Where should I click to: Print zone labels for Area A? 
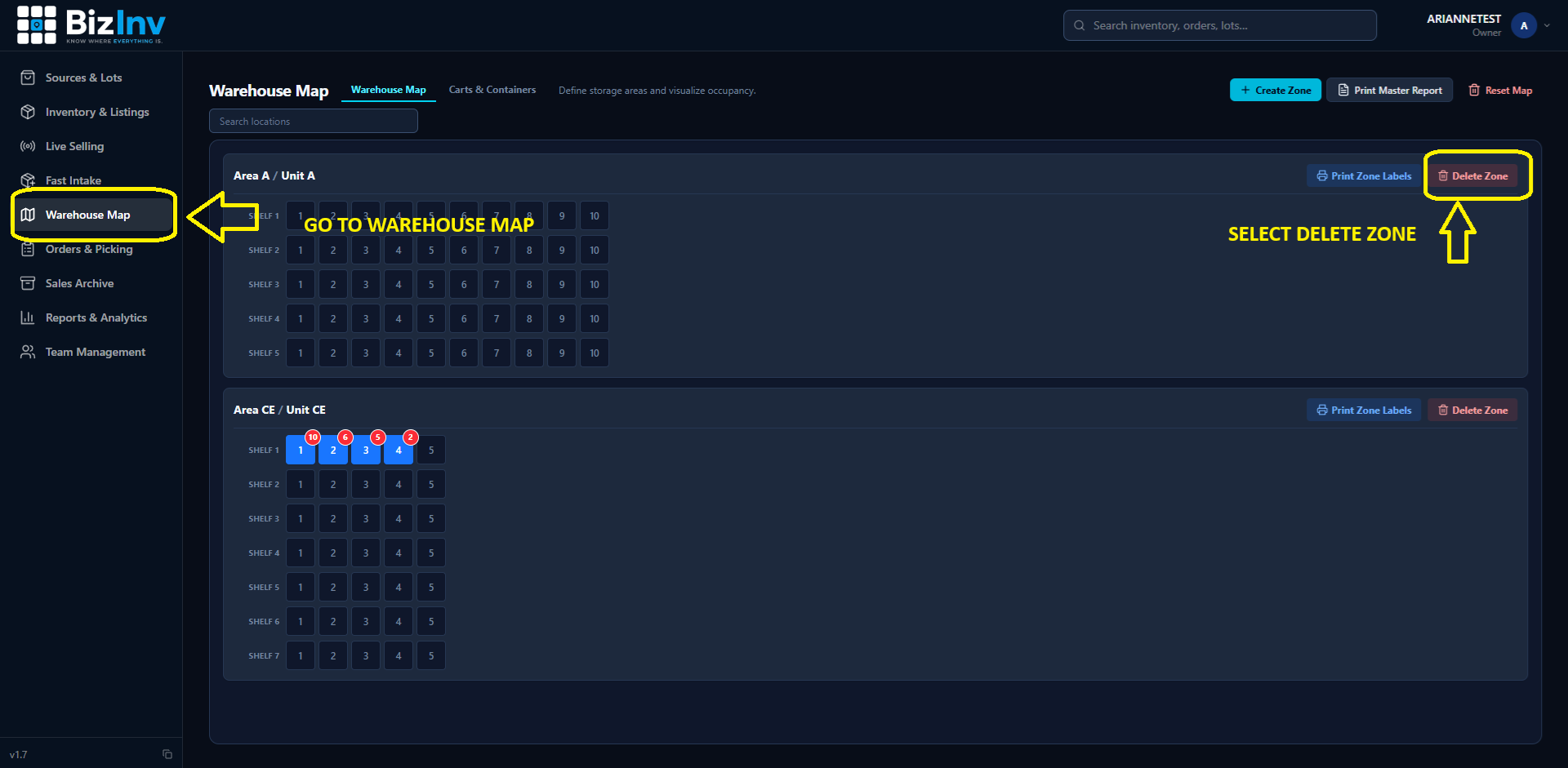1364,175
